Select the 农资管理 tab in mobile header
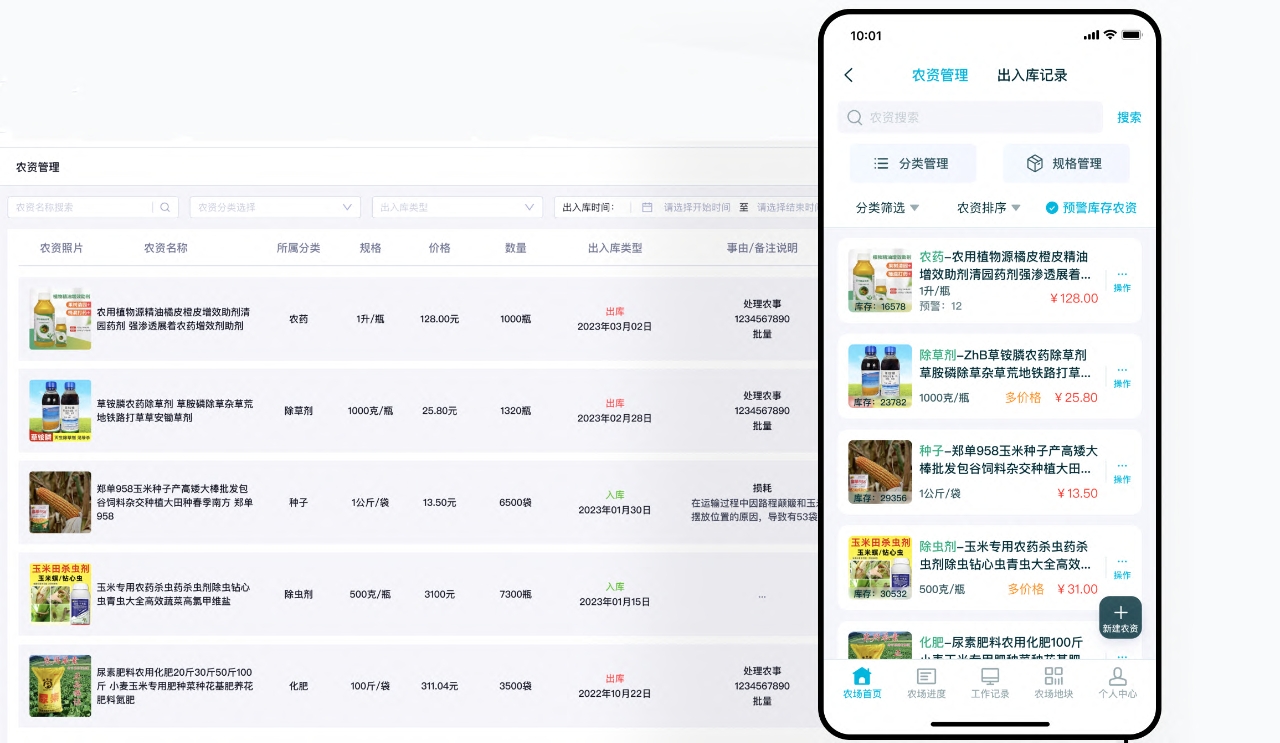 [940, 75]
